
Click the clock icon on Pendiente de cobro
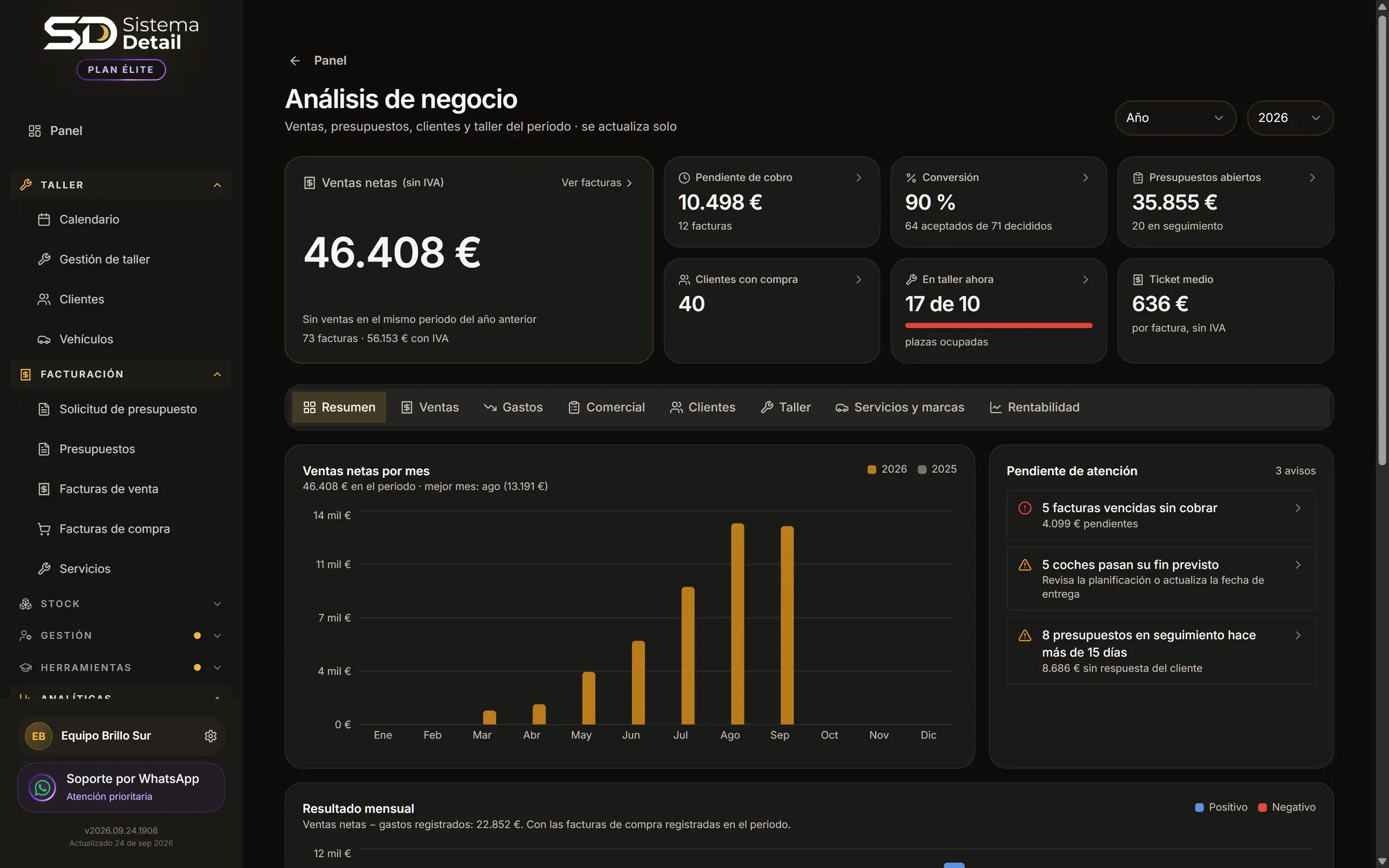coord(684,178)
